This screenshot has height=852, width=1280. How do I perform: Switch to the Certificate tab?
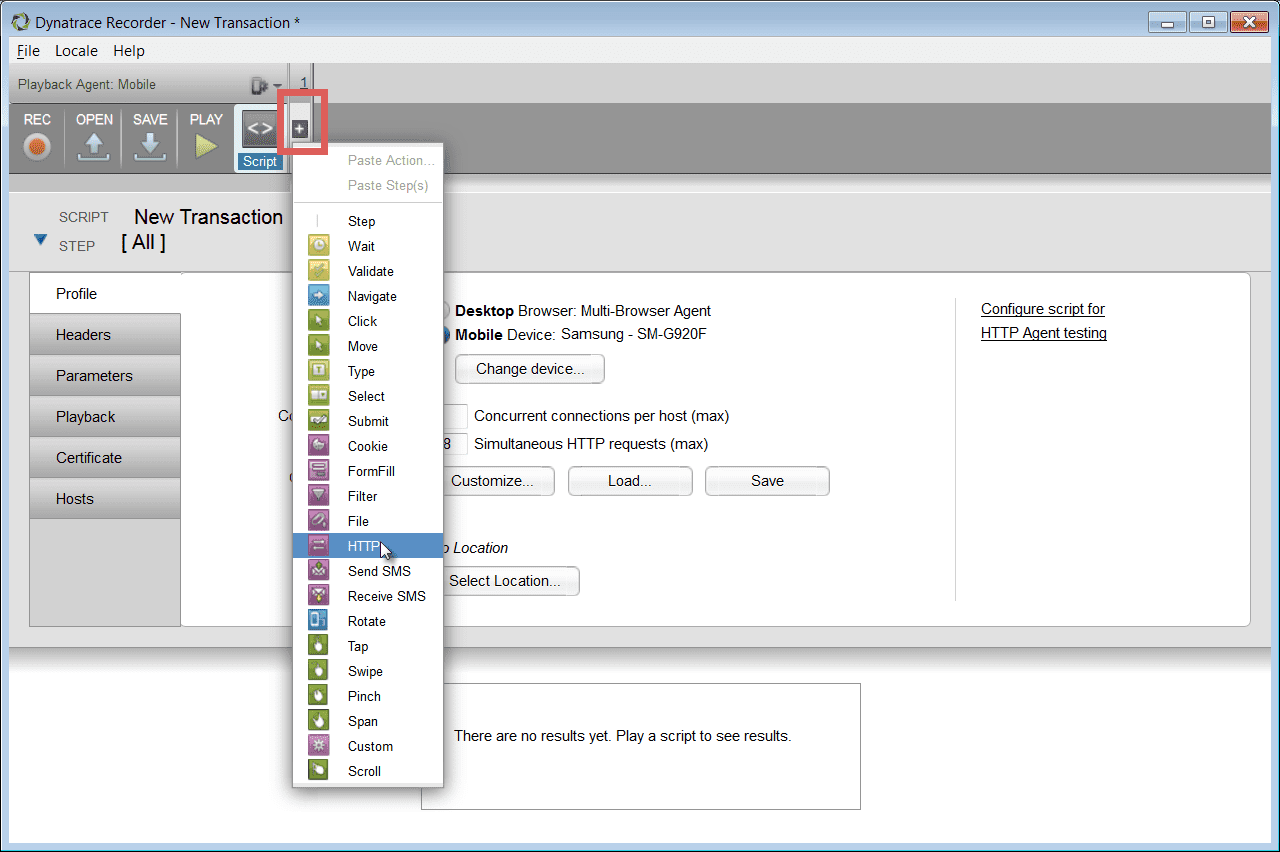[x=105, y=458]
